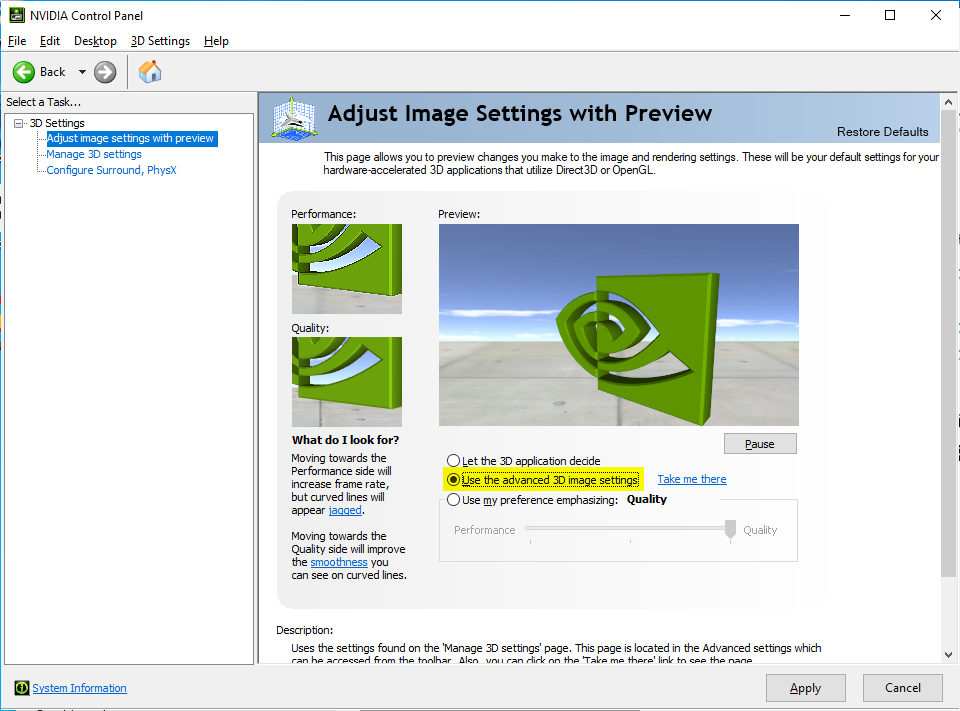Click the NVIDIA logo in the title bar

point(16,14)
